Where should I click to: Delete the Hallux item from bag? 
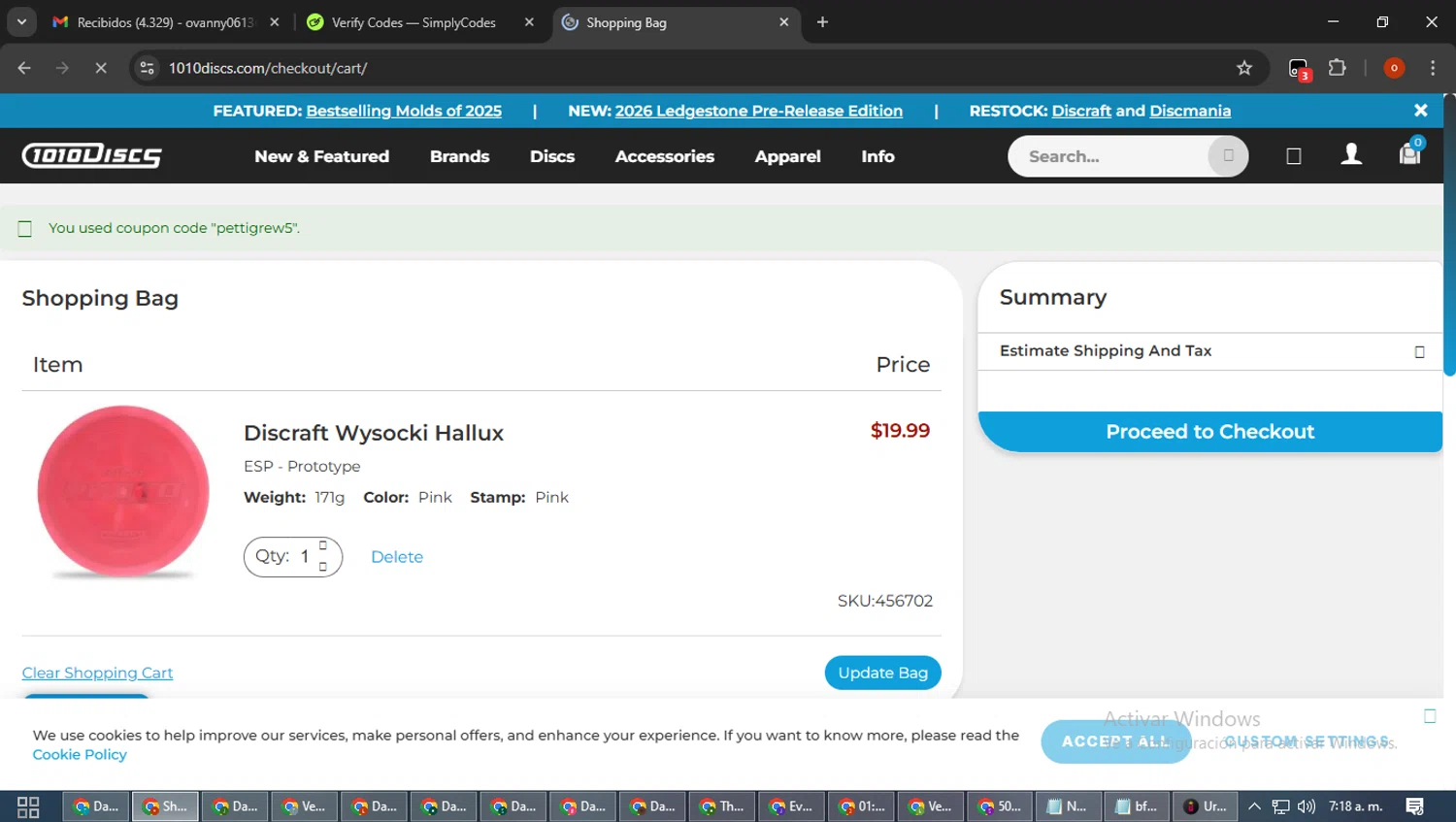pyautogui.click(x=397, y=557)
